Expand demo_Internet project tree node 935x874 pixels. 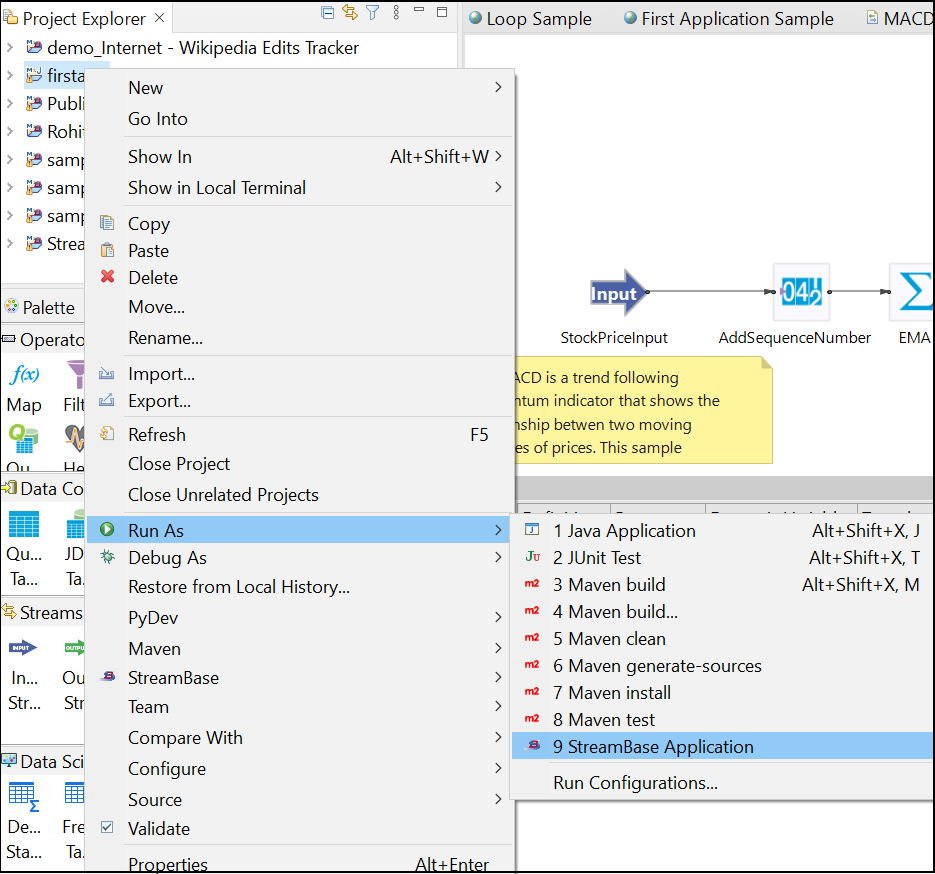coord(10,47)
